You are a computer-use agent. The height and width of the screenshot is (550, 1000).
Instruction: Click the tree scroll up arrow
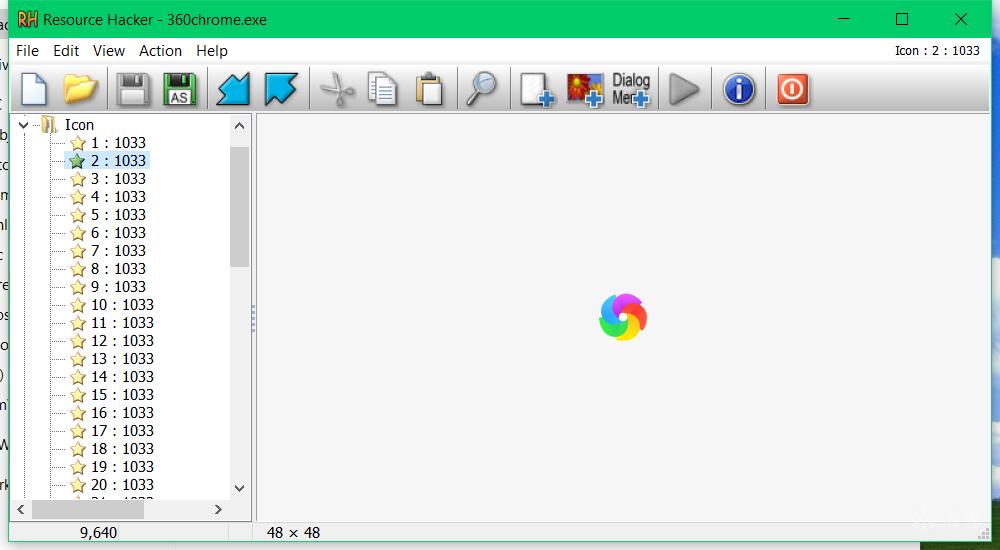click(240, 125)
